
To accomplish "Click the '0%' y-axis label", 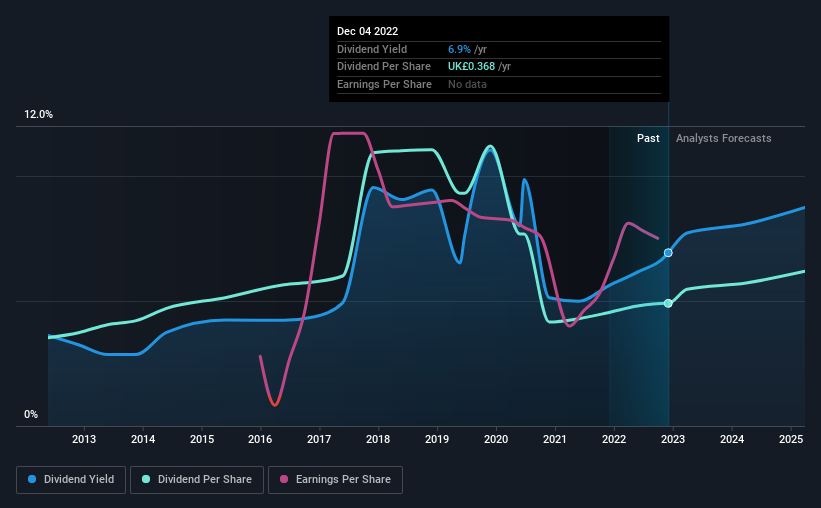I will [31, 414].
